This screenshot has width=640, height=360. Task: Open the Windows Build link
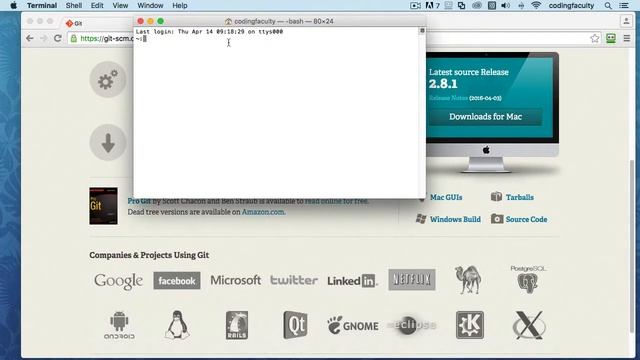pos(455,219)
